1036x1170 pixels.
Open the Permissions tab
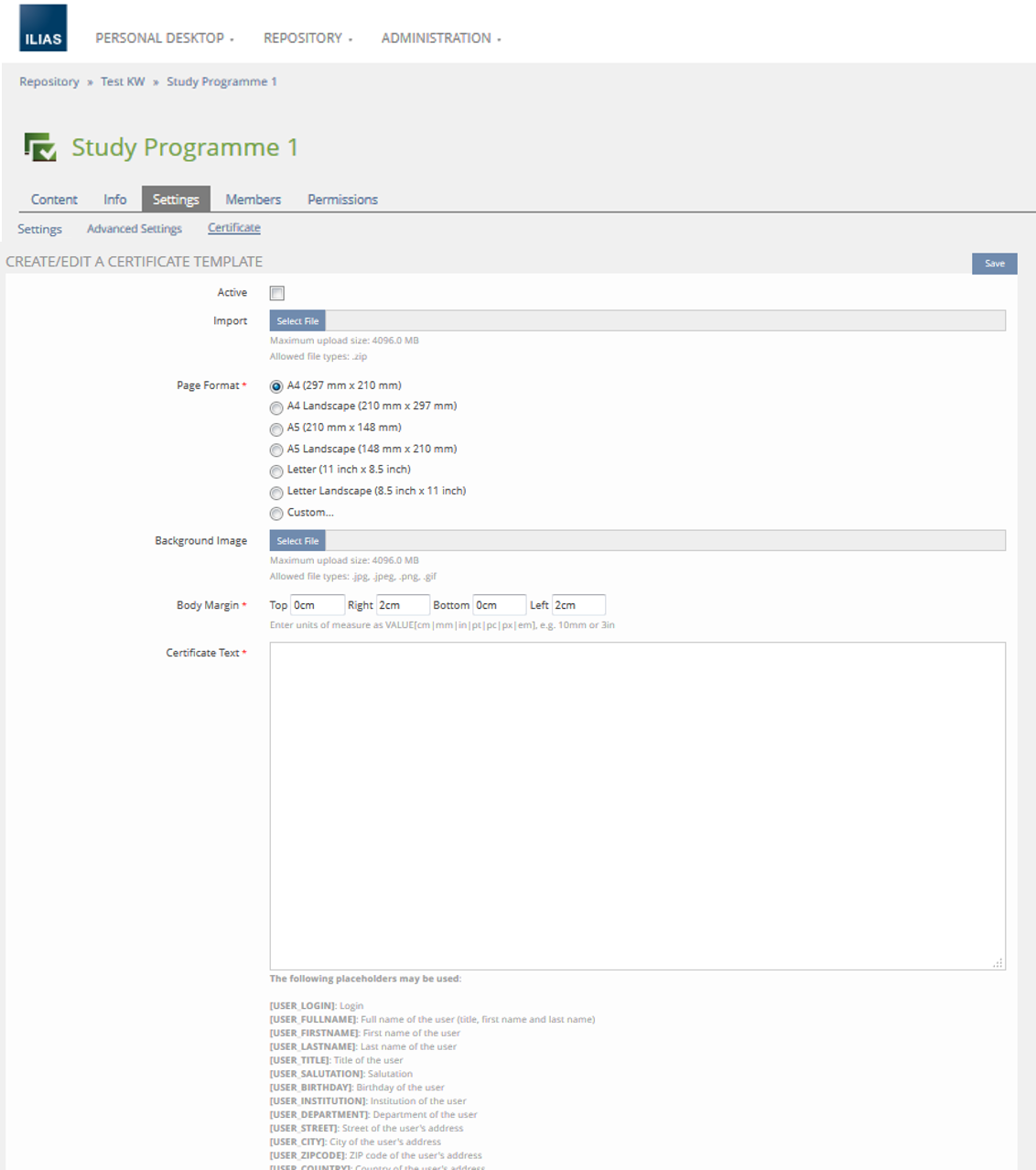coord(342,200)
